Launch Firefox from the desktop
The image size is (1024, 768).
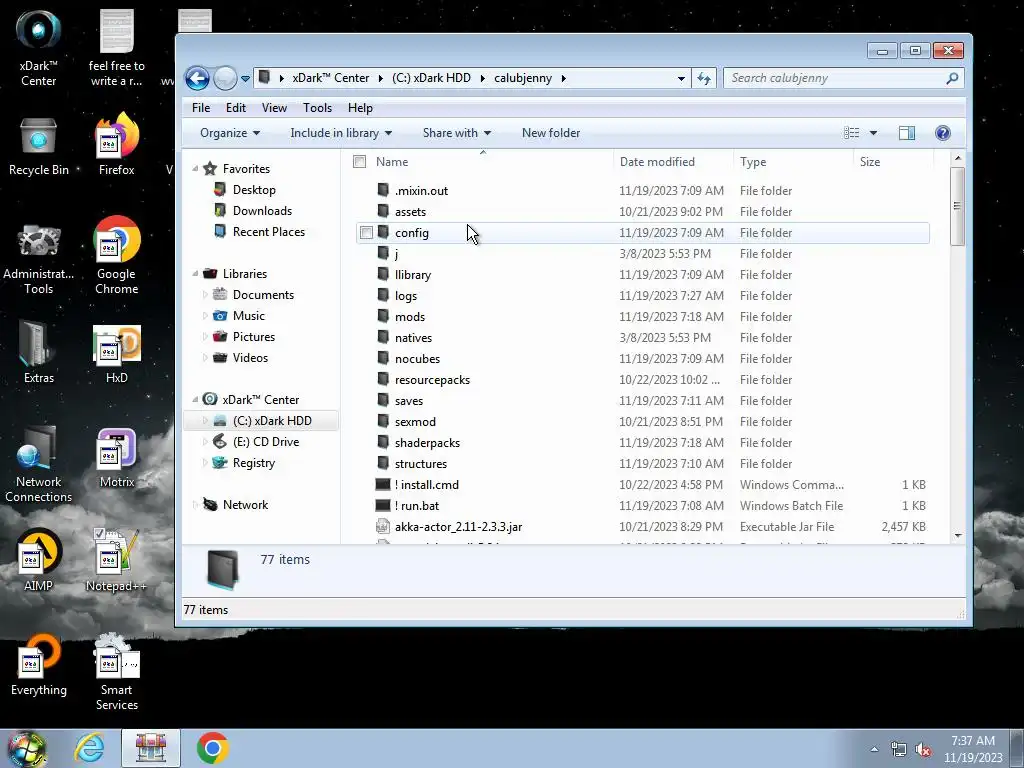[116, 145]
